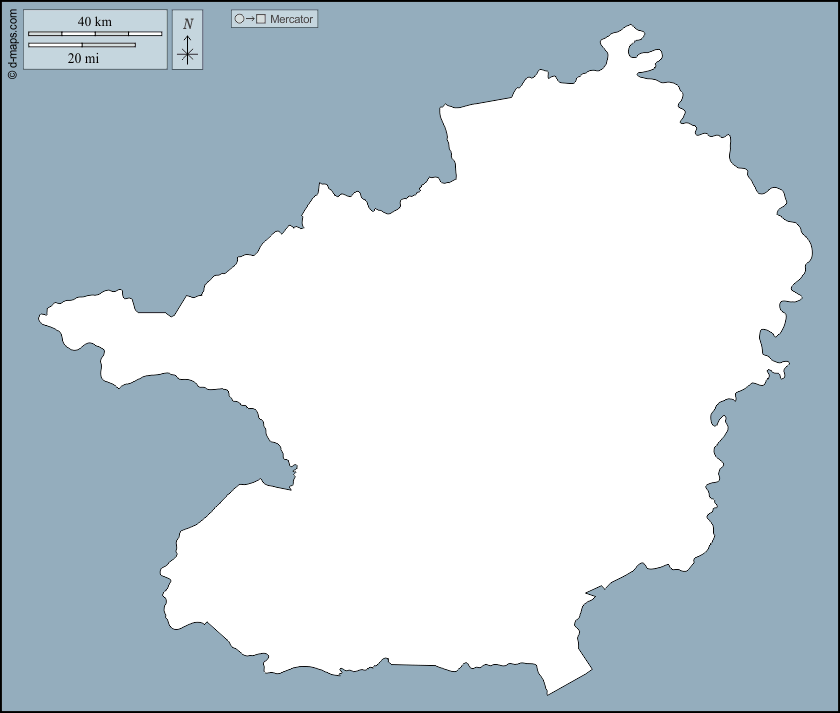This screenshot has height=713, width=840.
Task: Click the arrow between circle and square
Action: click(252, 18)
